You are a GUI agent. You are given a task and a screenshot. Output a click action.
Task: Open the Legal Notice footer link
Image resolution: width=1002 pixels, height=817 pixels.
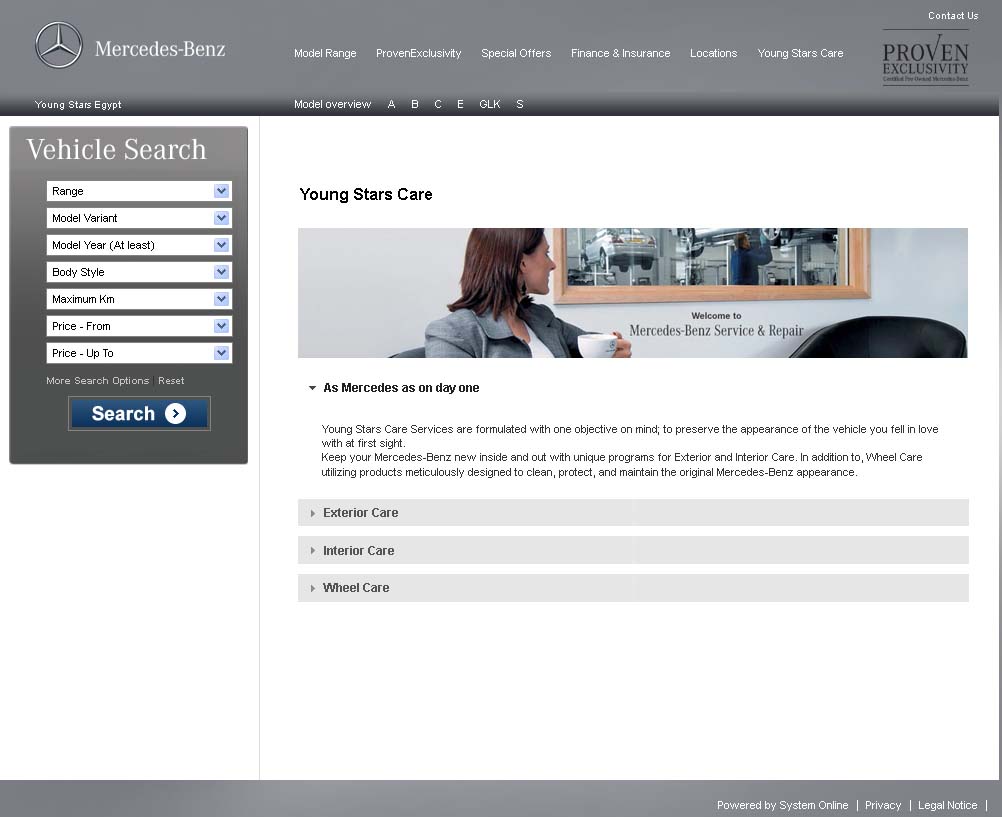(947, 805)
